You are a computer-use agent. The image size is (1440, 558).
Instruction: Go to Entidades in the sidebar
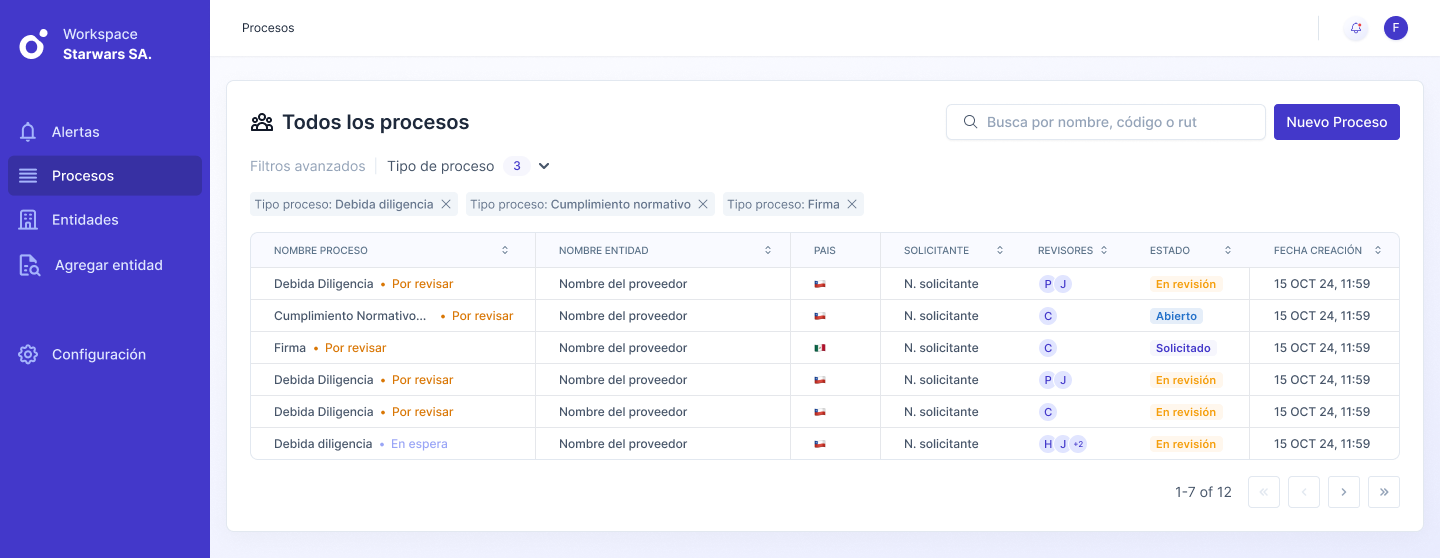pyautogui.click(x=85, y=220)
